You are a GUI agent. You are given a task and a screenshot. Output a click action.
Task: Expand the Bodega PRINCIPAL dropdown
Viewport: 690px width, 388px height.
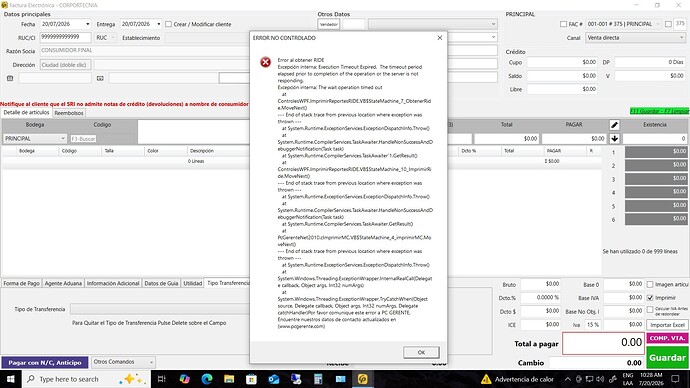pos(62,139)
